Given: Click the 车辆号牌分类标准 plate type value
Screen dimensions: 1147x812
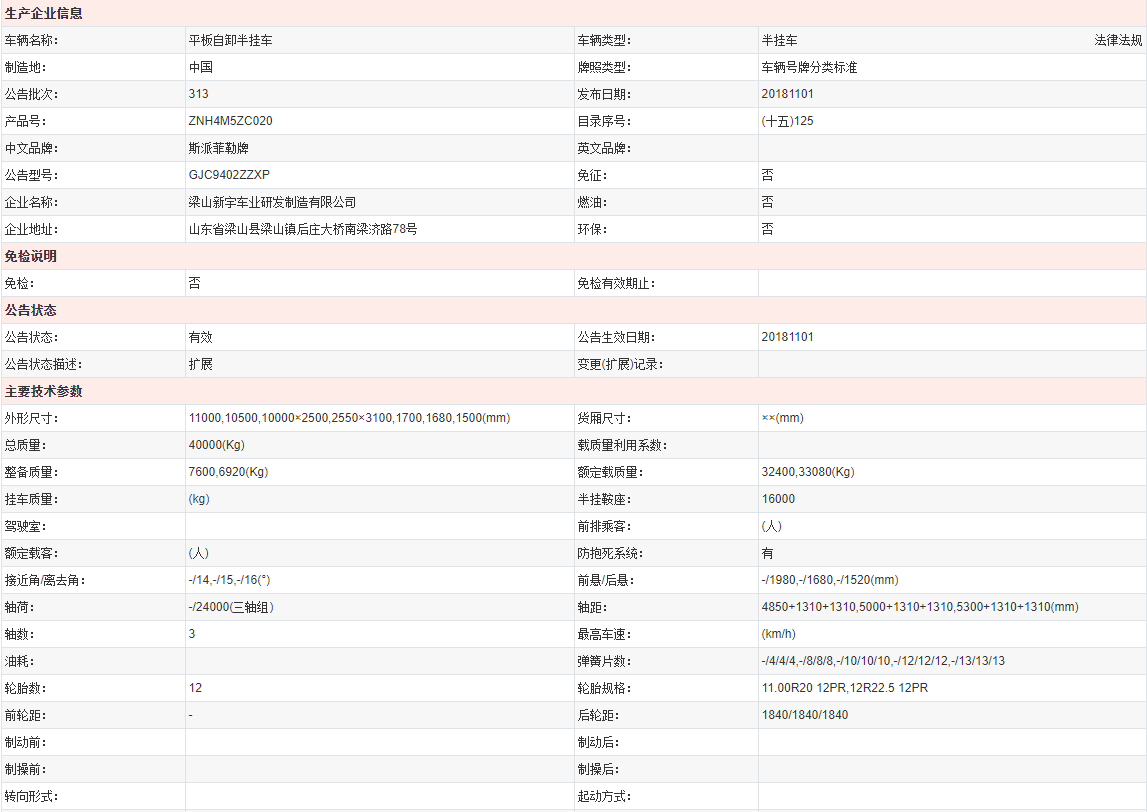Looking at the screenshot, I should pyautogui.click(x=809, y=68).
